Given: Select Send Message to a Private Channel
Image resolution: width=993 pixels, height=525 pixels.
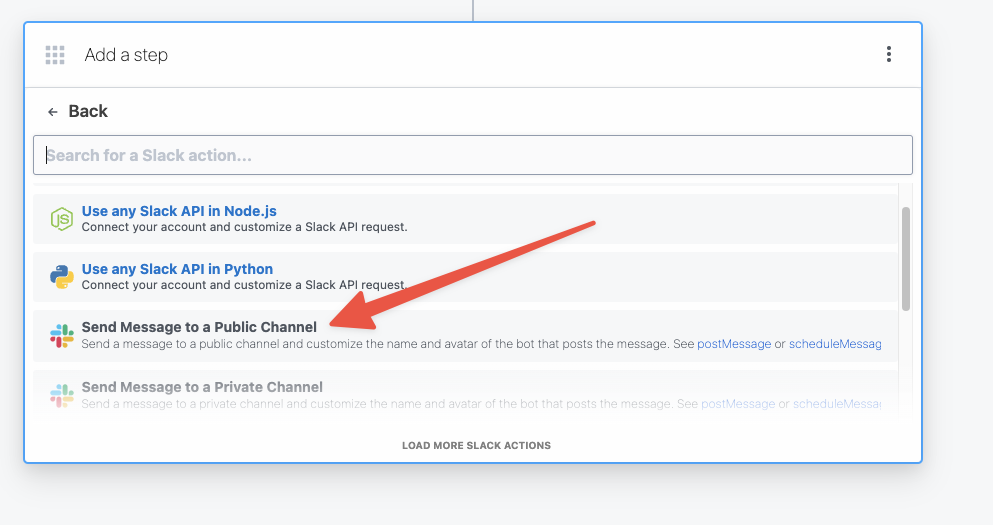Looking at the screenshot, I should (202, 387).
